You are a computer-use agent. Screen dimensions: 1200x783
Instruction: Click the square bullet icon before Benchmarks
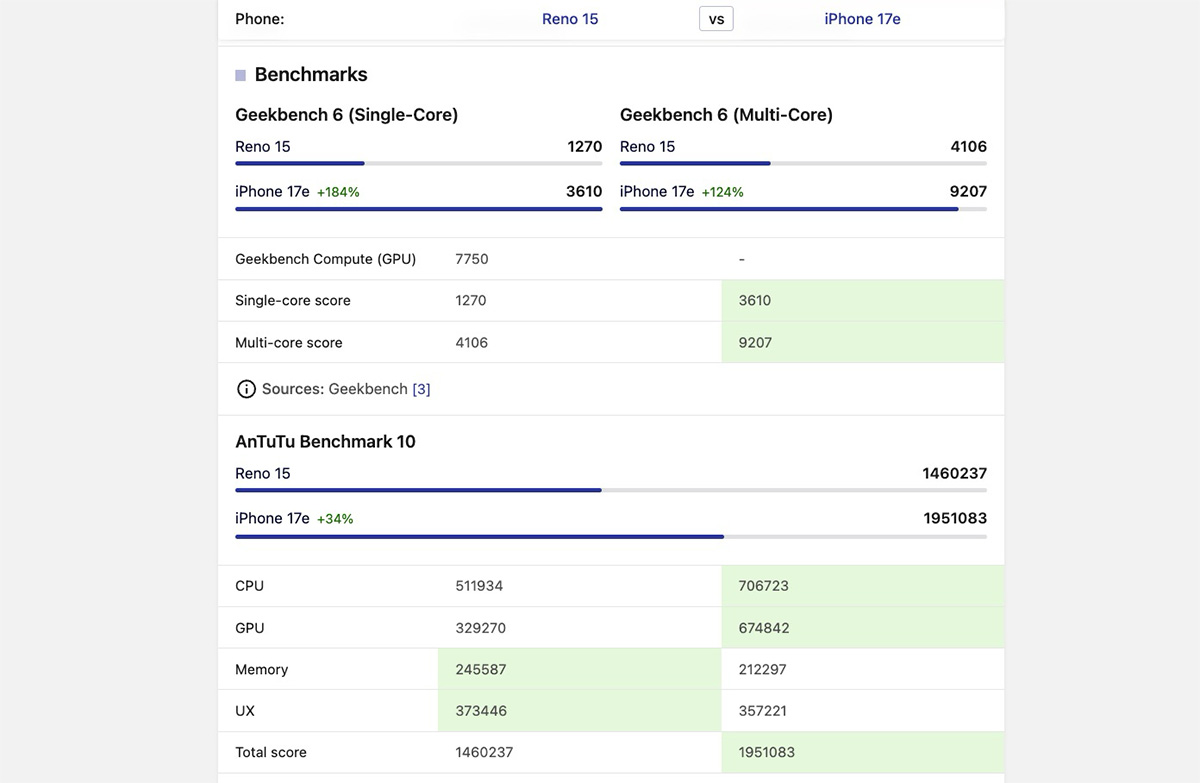pyautogui.click(x=240, y=75)
